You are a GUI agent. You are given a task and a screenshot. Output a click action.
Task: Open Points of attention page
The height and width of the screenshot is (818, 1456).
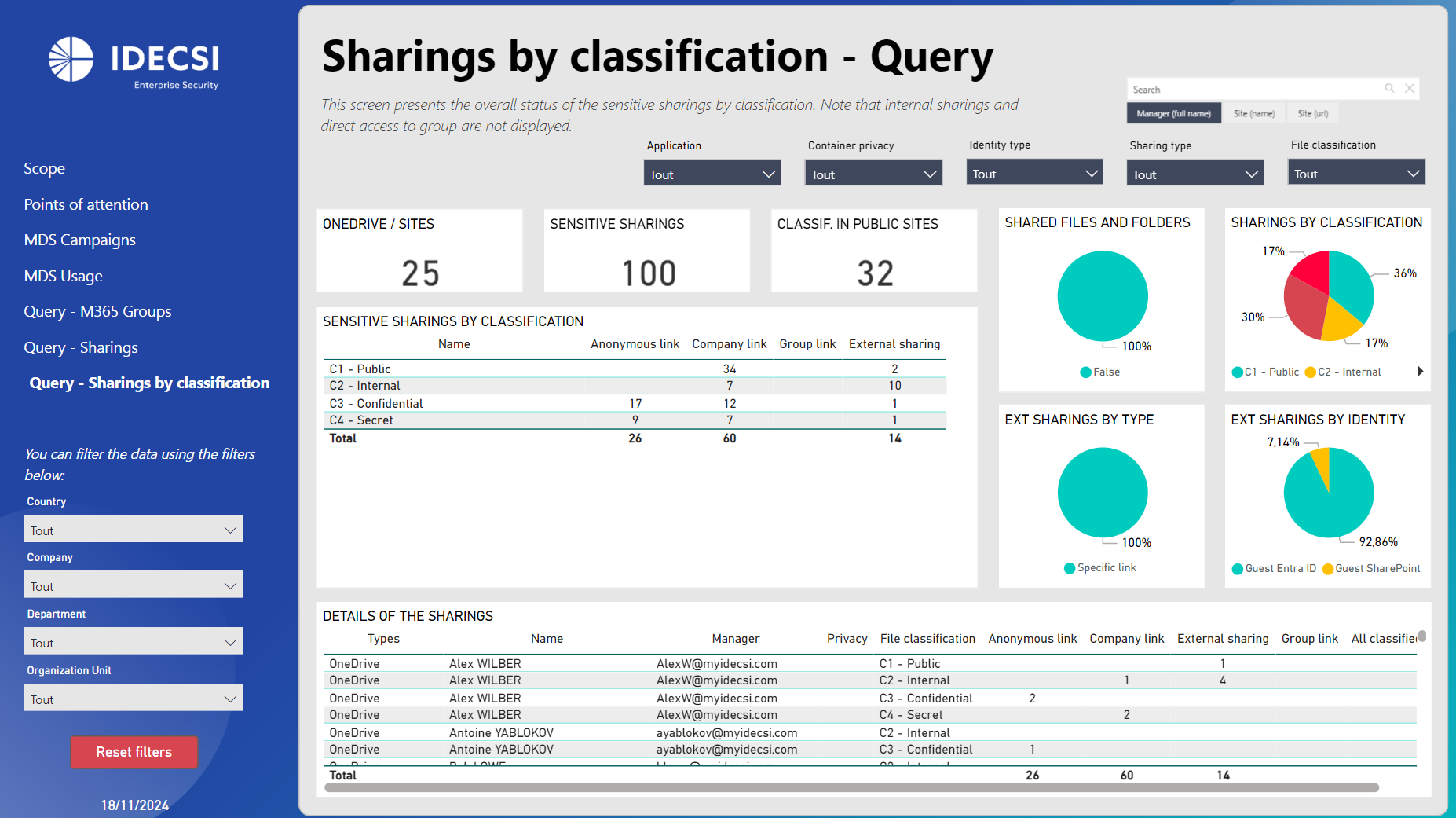coord(86,204)
